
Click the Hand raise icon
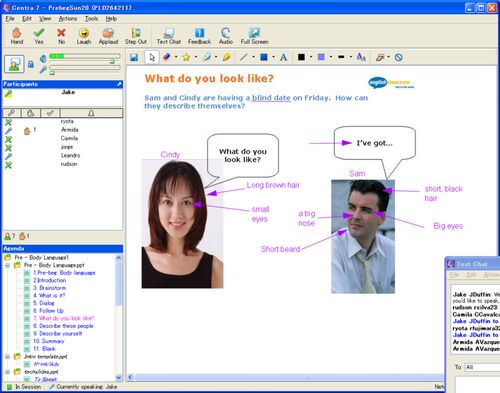pyautogui.click(x=17, y=36)
